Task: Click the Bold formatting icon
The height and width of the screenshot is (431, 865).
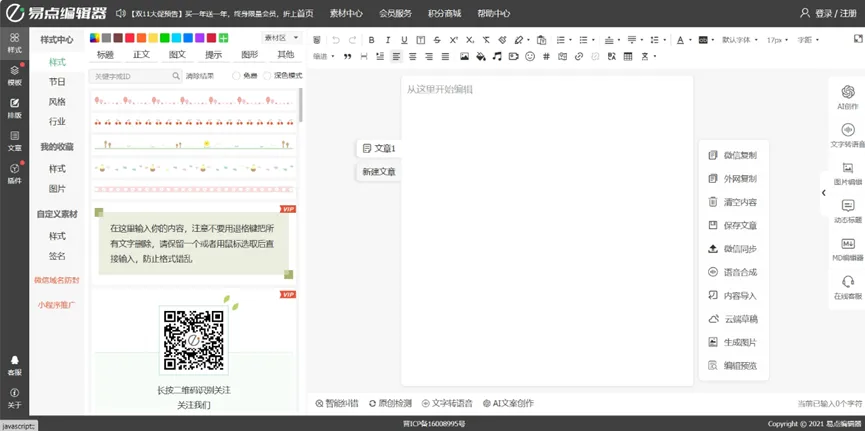Action: click(371, 40)
